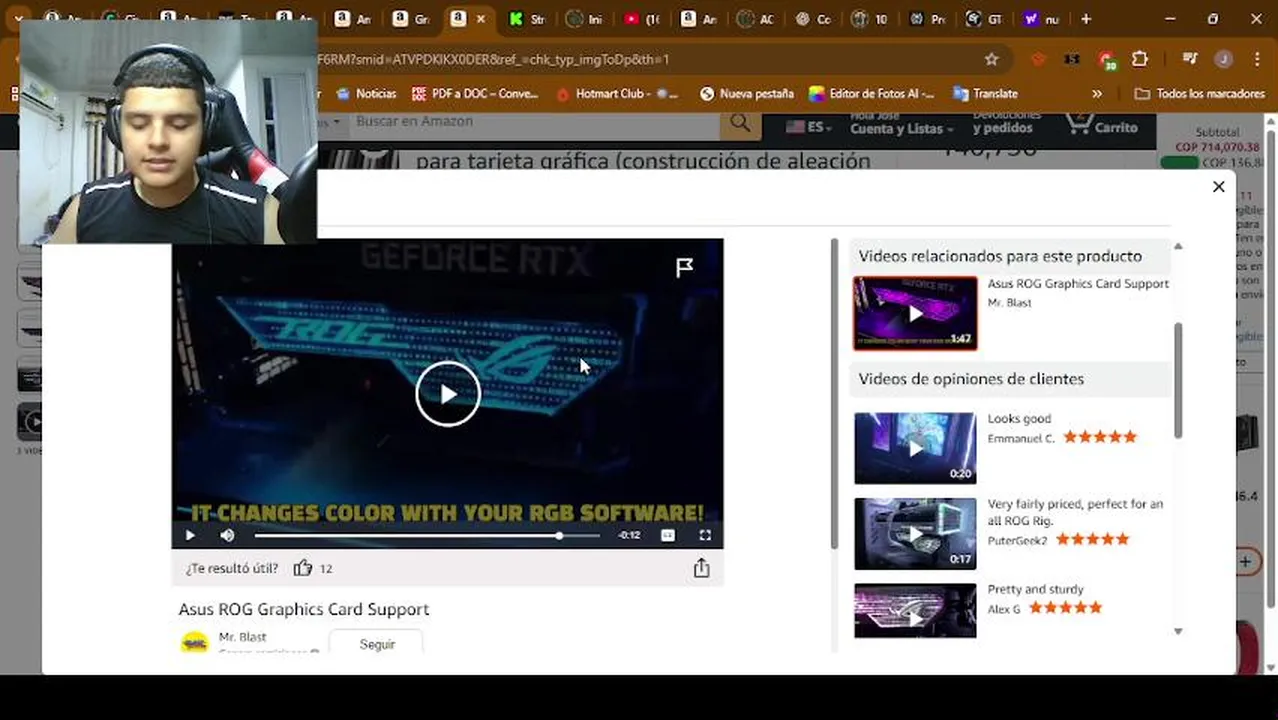Open the Mr. Blast profile avatar
The image size is (1278, 720).
(x=195, y=642)
